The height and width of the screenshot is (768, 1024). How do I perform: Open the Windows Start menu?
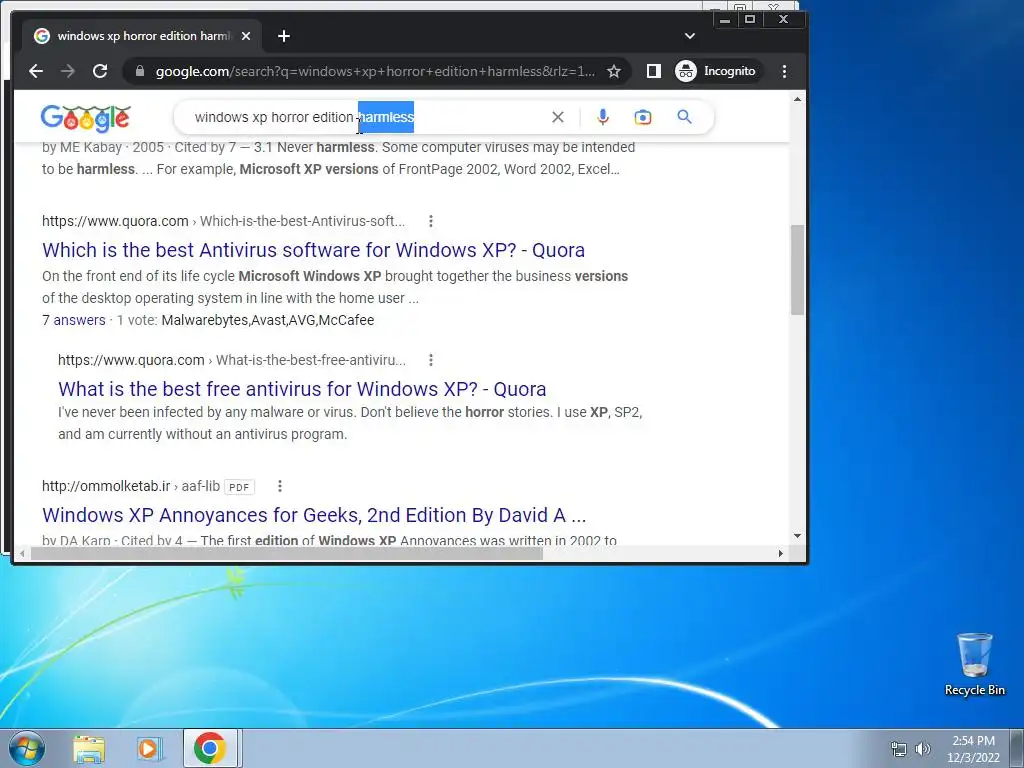[x=26, y=748]
